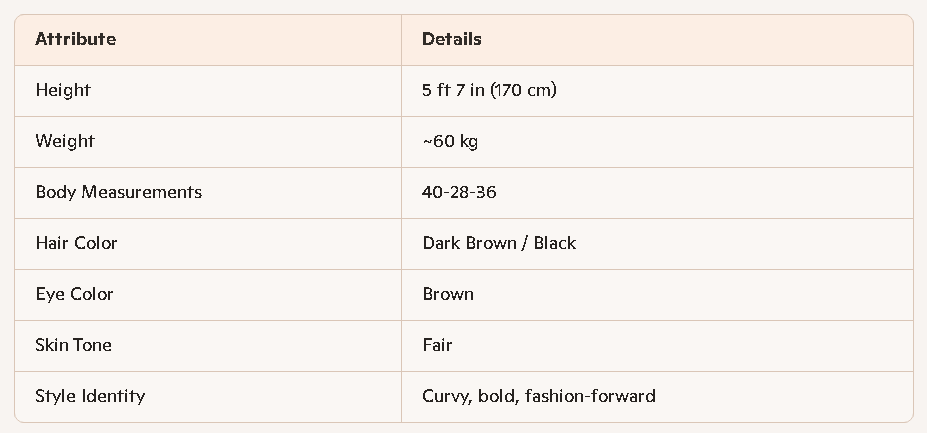Select the Skin Tone label

coord(73,346)
